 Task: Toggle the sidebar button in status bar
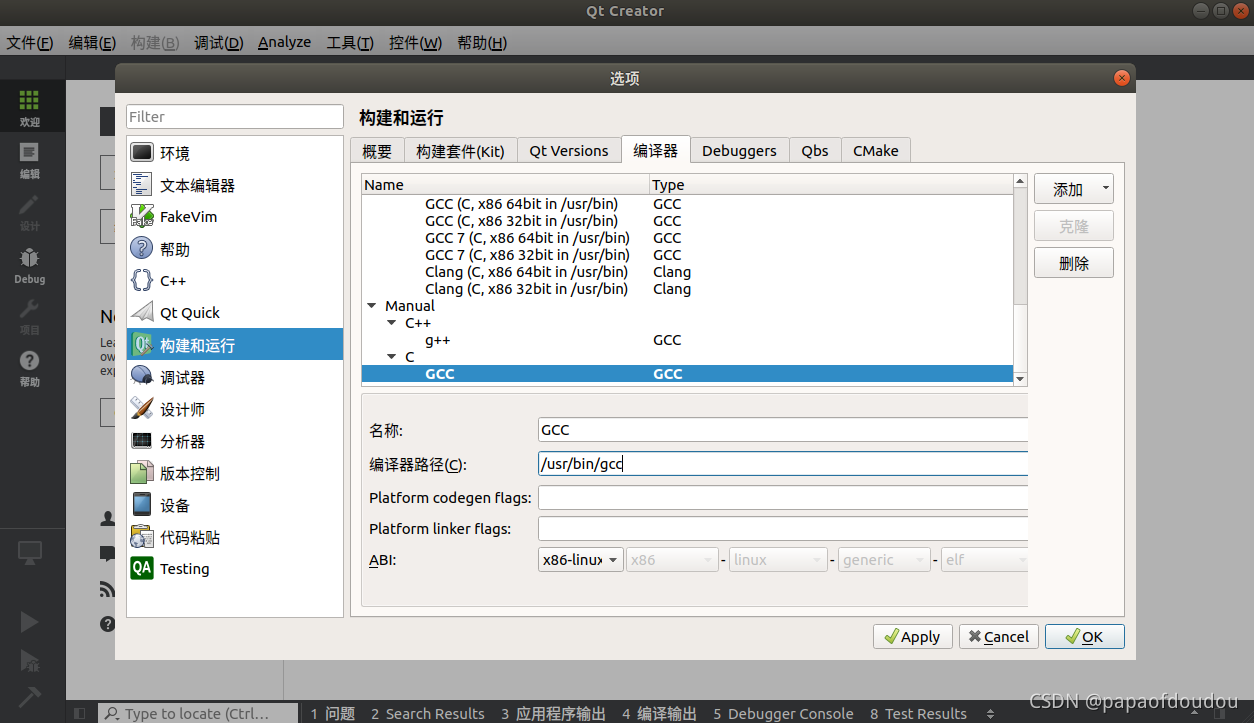click(80, 713)
